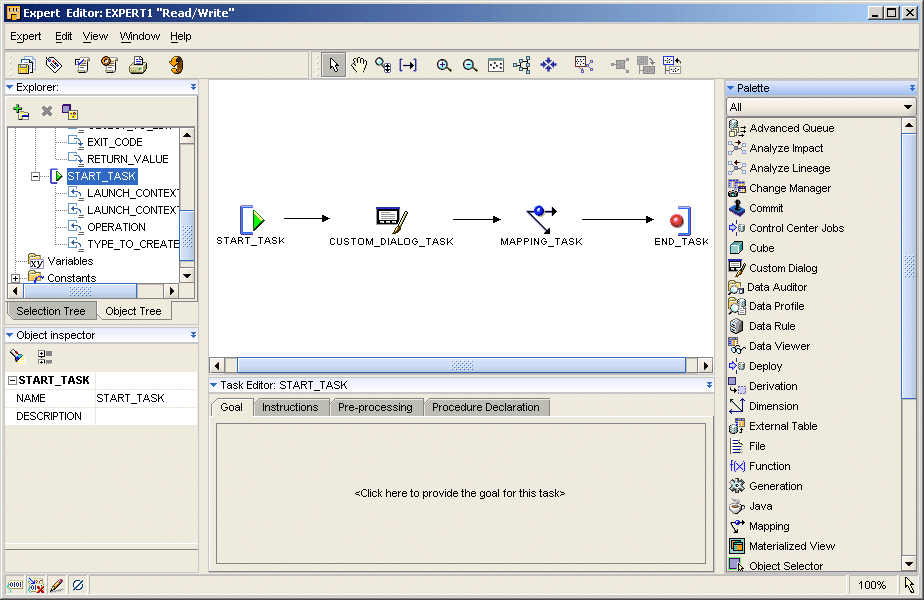Expand the Constants node in the tree
This screenshot has height=600, width=924.
[13, 278]
